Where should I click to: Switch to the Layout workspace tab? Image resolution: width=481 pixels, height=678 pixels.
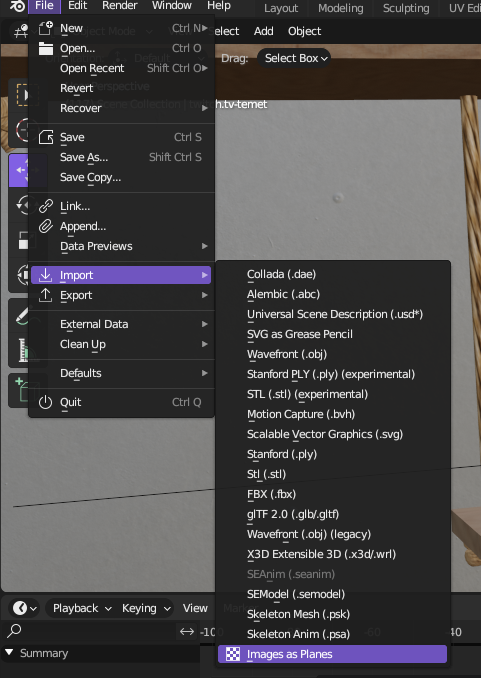click(281, 8)
